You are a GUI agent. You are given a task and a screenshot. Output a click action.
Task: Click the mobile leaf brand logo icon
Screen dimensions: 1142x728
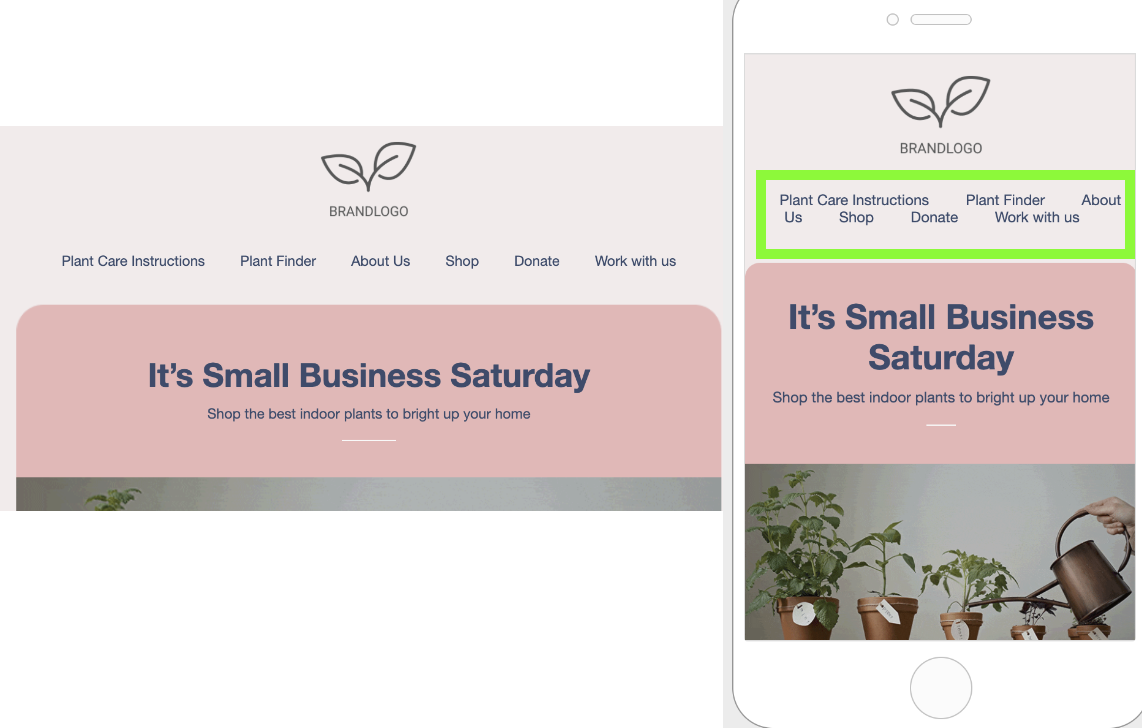pos(941,101)
